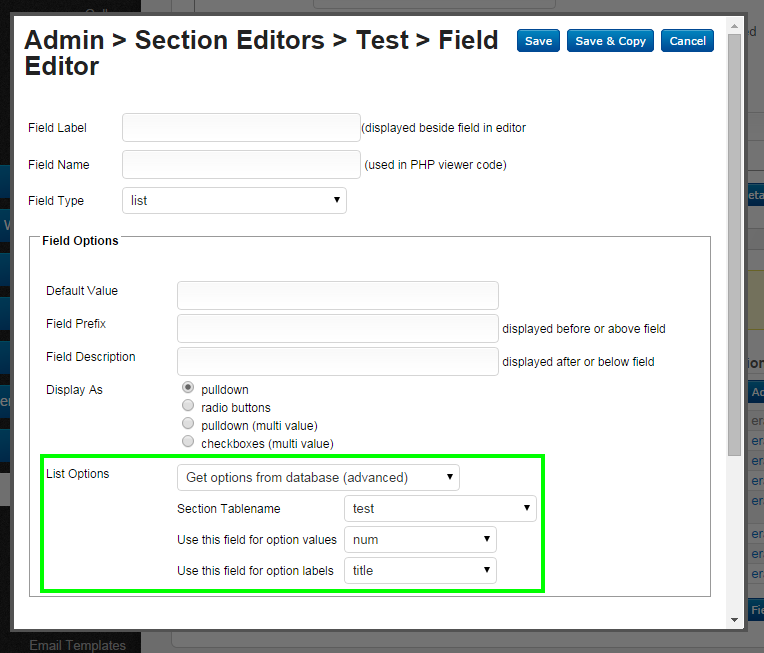Choose checkboxes (multi value) display option
Screen dimensions: 764x653
click(x=188, y=442)
